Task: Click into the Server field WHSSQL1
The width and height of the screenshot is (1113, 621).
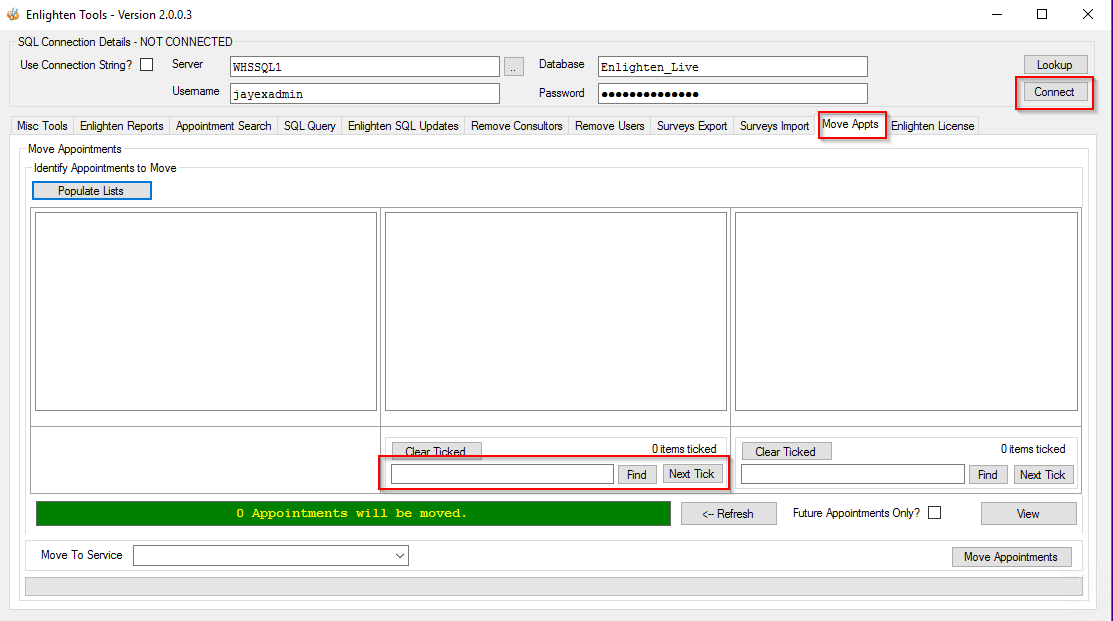Action: tap(365, 67)
